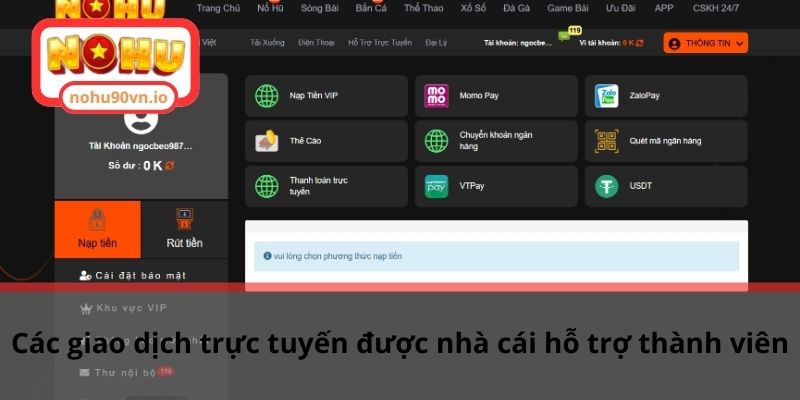Expand the THÔNG TIN dropdown

click(706, 43)
